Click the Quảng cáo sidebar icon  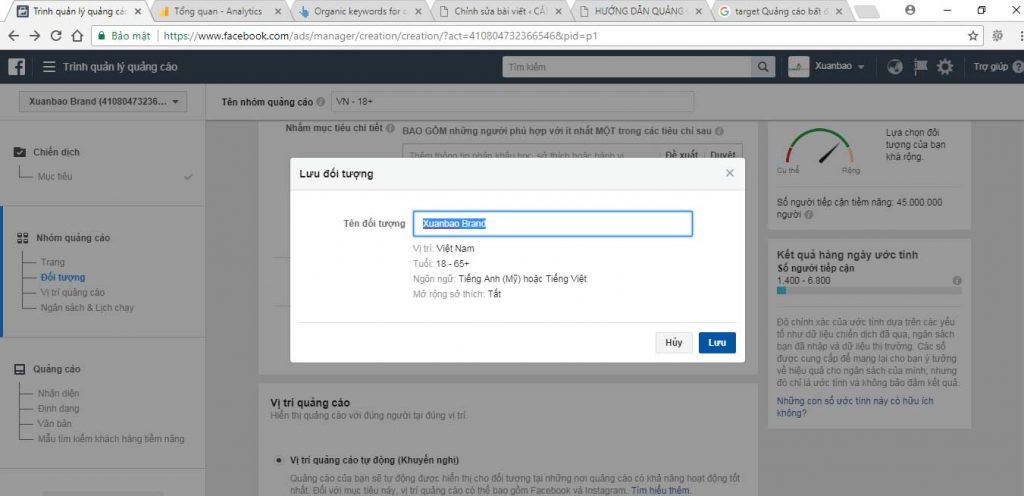(x=20, y=369)
